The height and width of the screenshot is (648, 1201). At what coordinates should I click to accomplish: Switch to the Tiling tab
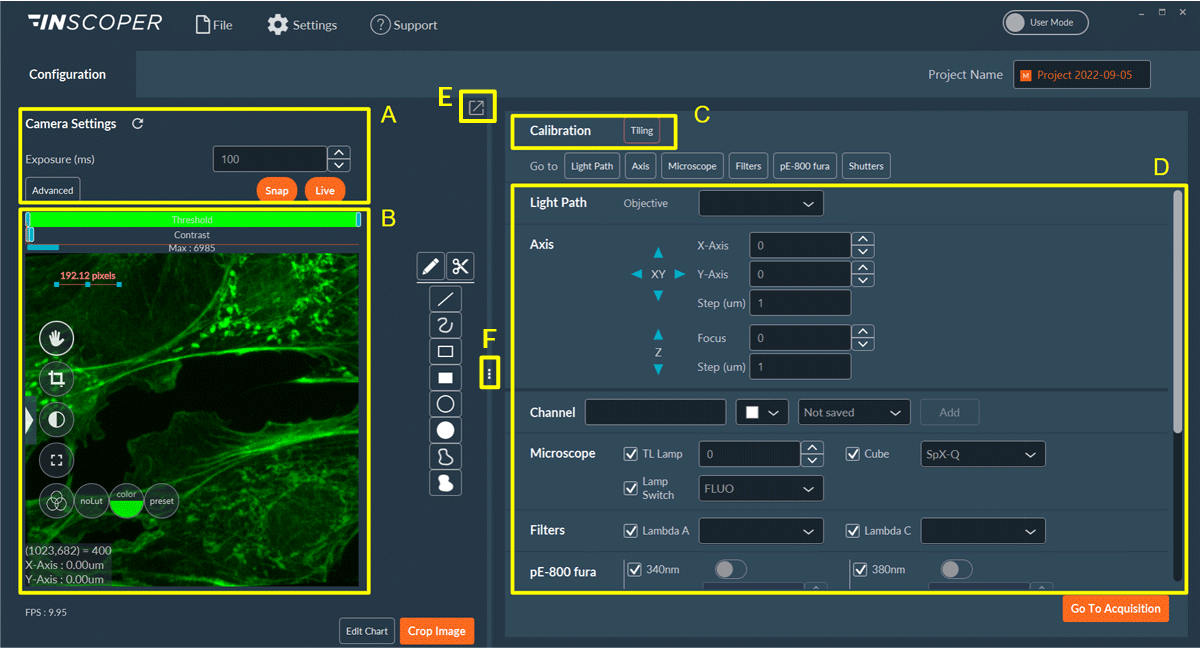pyautogui.click(x=641, y=131)
